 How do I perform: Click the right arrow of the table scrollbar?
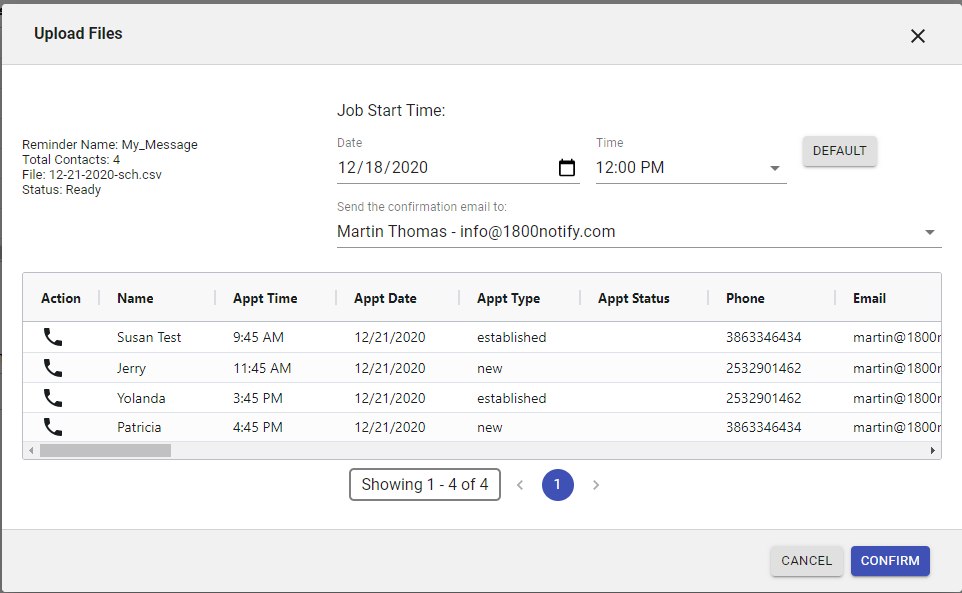click(x=933, y=451)
